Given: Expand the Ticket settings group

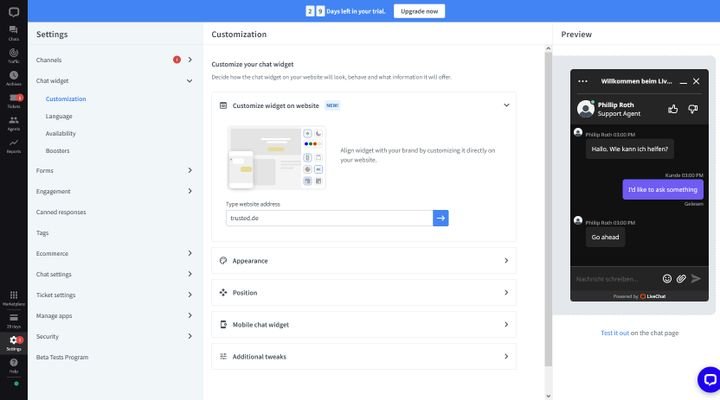Looking at the screenshot, I should click(190, 295).
